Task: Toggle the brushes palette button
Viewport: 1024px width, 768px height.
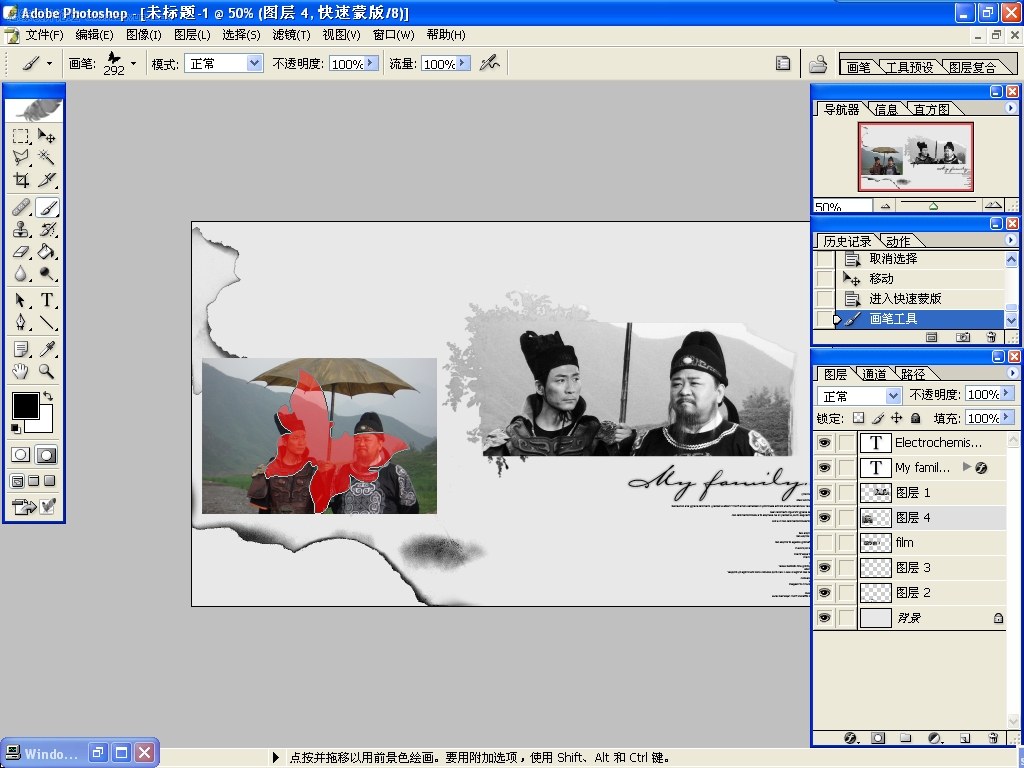Action: pos(782,63)
